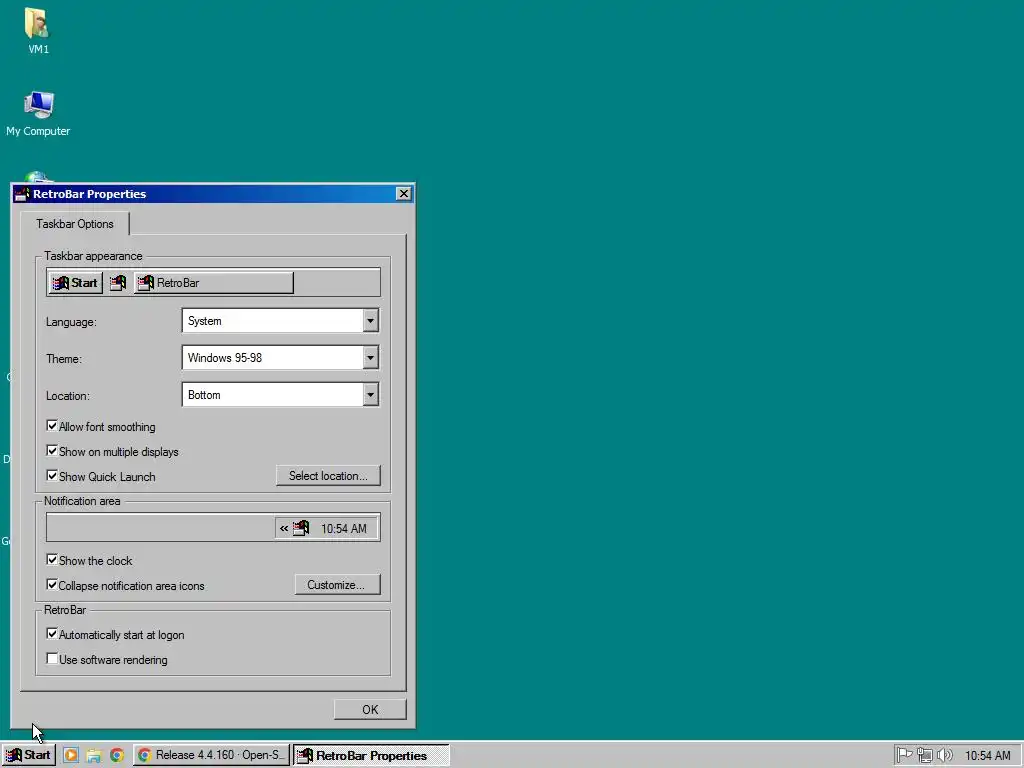This screenshot has height=768, width=1024.
Task: Click clock 10:54 AM in notification preview
Action: click(344, 528)
